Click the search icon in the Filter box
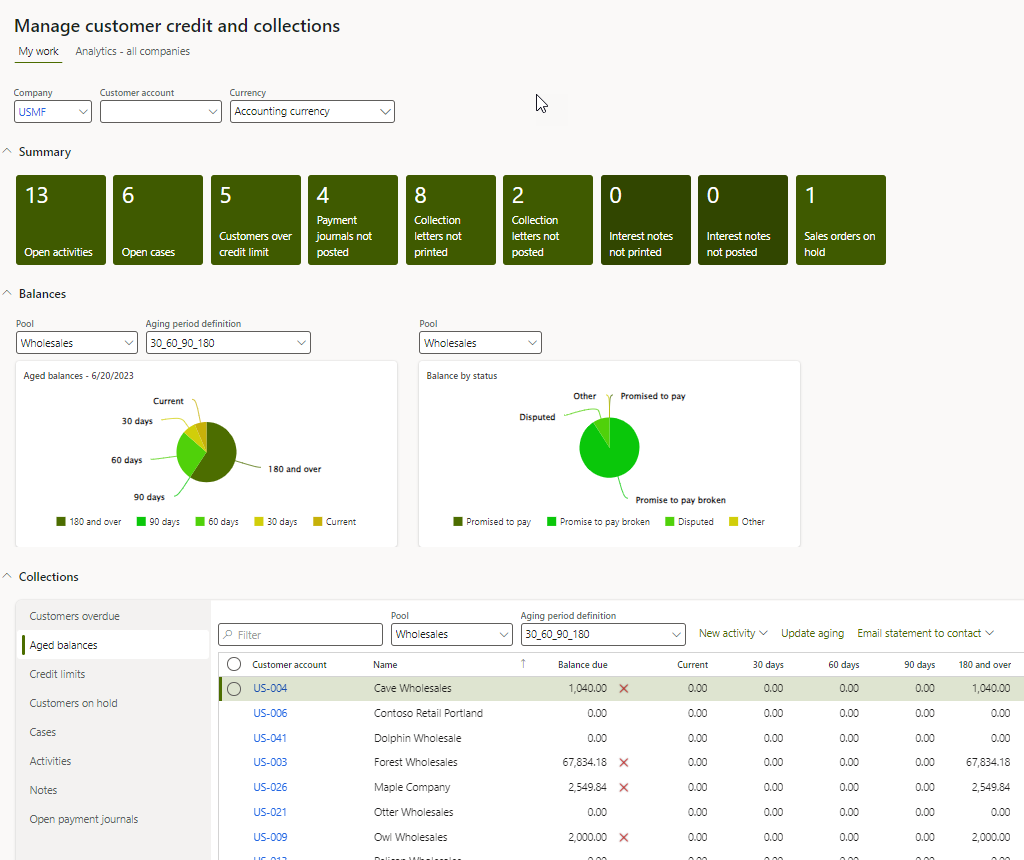The width and height of the screenshot is (1024, 860). pyautogui.click(x=228, y=634)
